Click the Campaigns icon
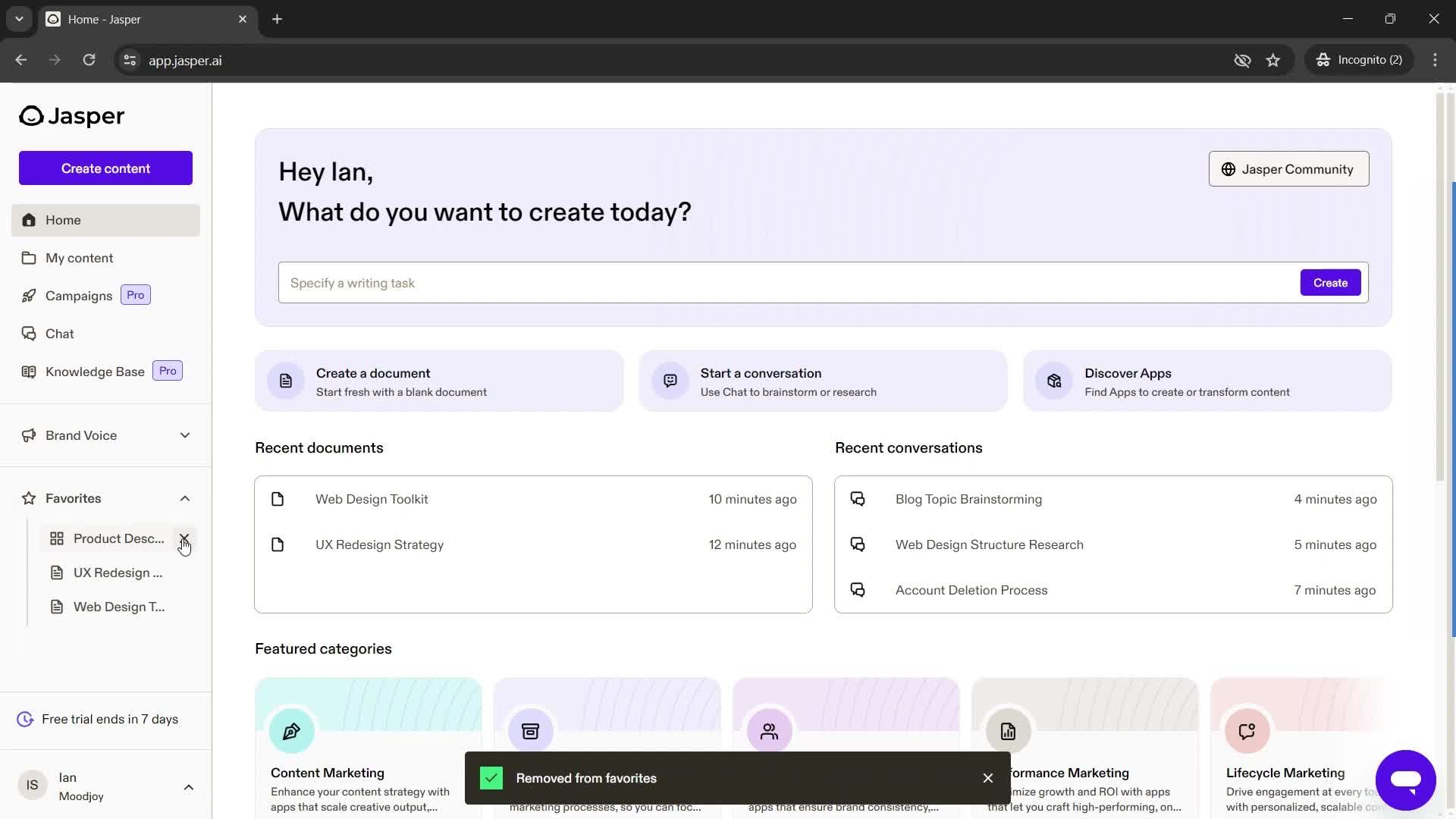Image resolution: width=1456 pixels, height=819 pixels. click(28, 295)
